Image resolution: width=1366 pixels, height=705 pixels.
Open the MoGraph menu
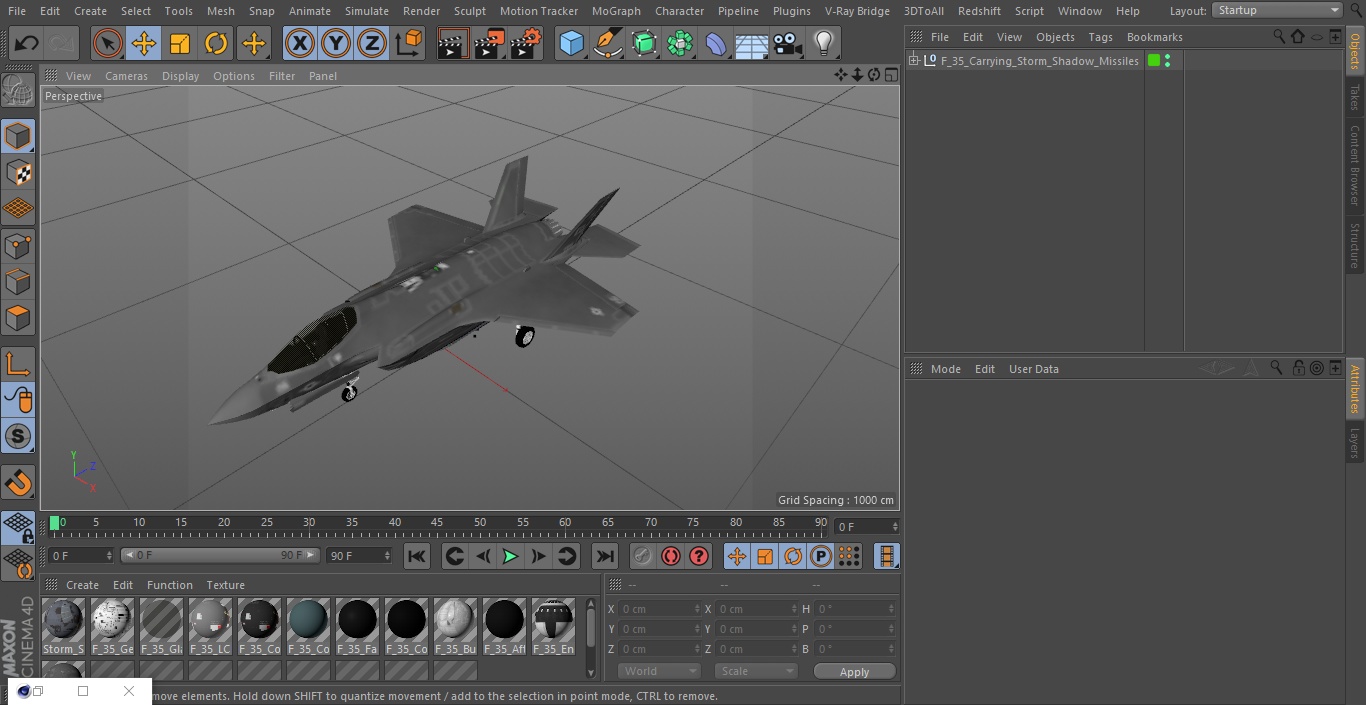(x=616, y=11)
